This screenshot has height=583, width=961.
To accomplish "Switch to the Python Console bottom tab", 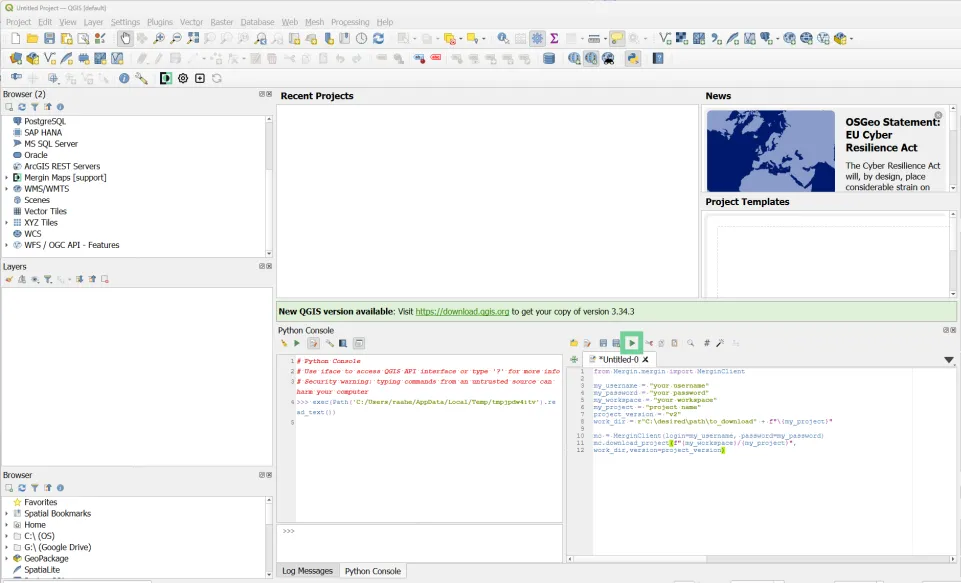I will click(x=373, y=571).
